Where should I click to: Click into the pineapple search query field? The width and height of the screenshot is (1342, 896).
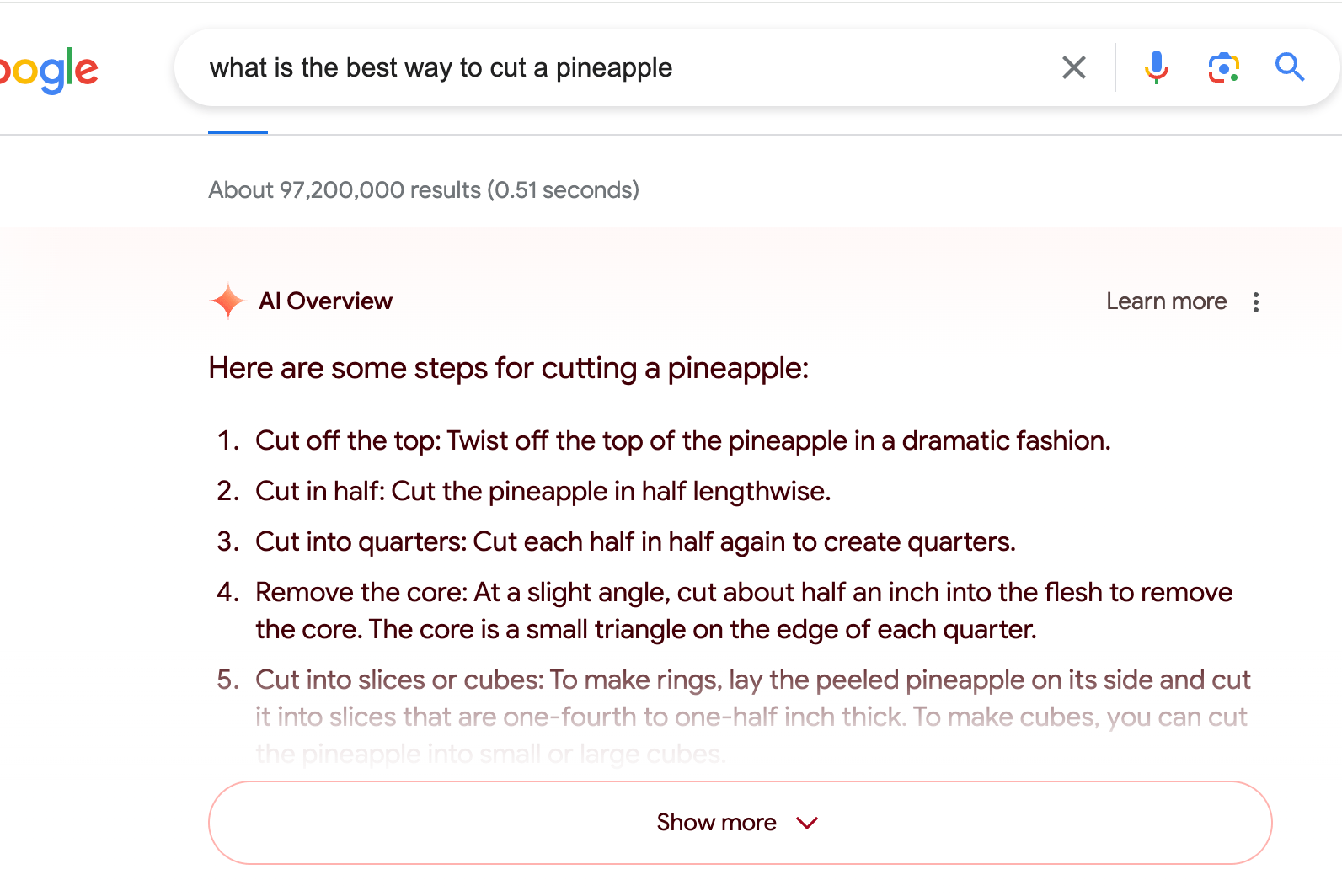(x=590, y=67)
